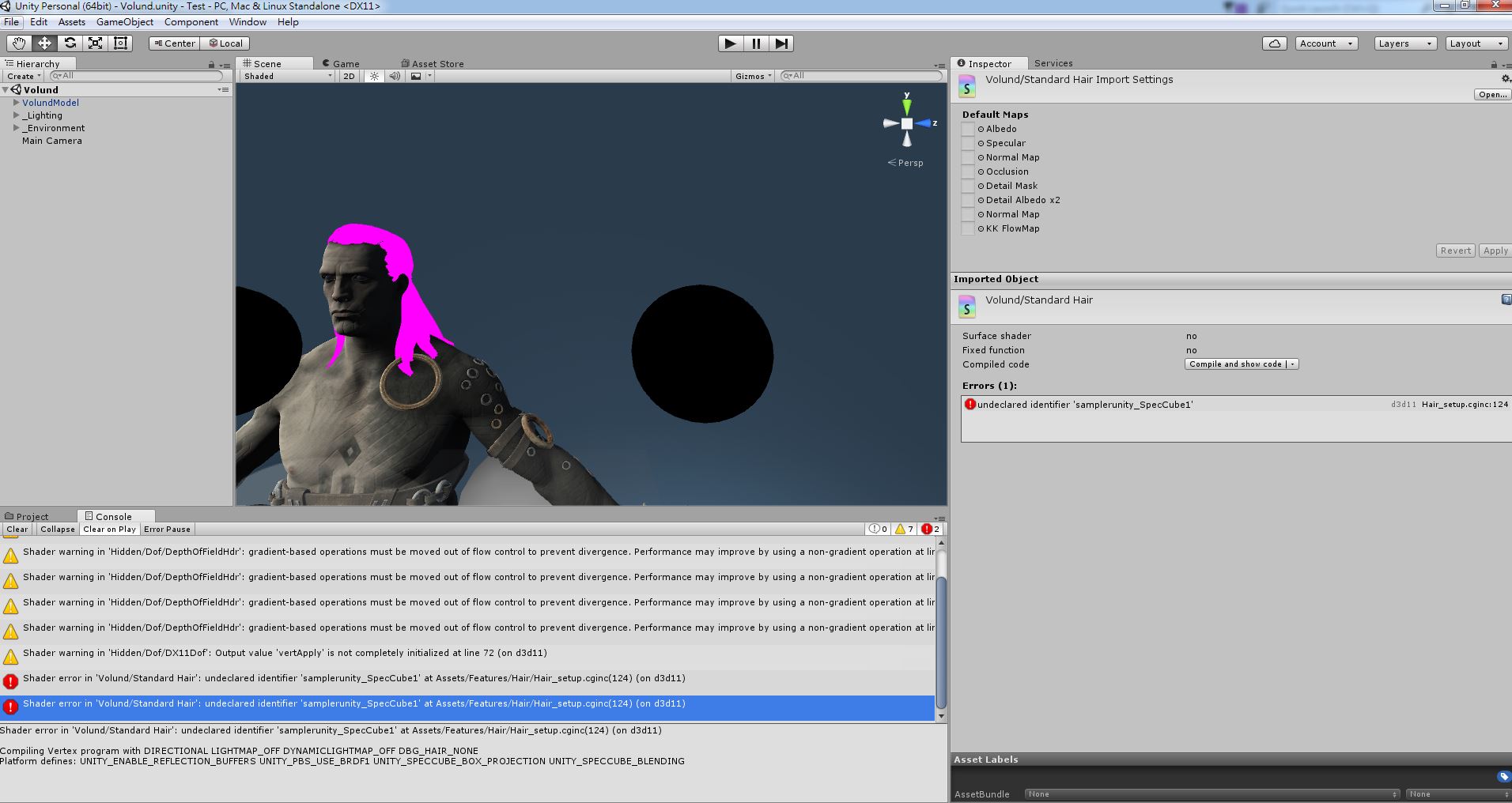Click the Revert button
This screenshot has height=803, width=1512.
(1455, 251)
